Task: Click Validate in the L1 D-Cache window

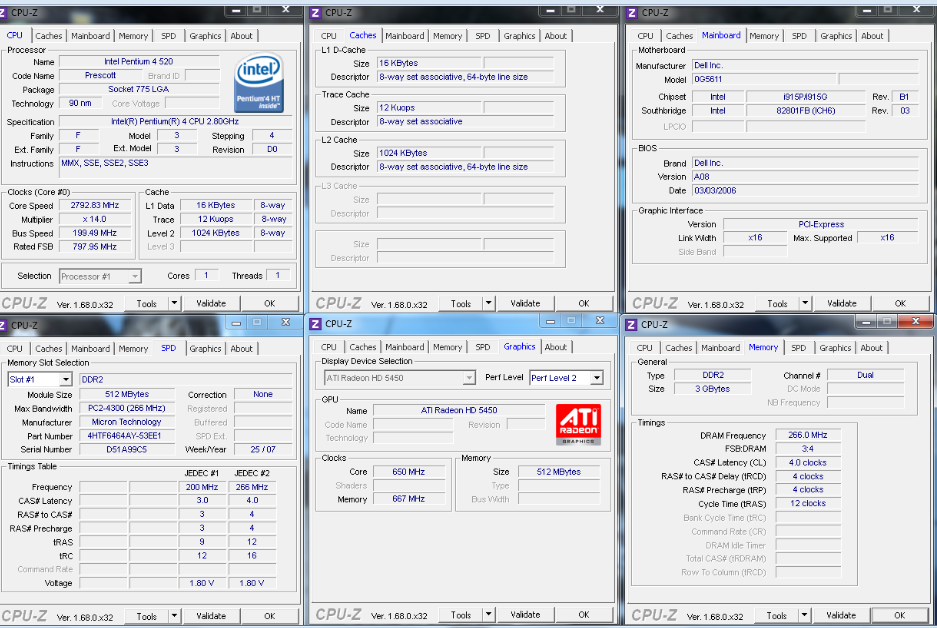Action: (x=525, y=303)
